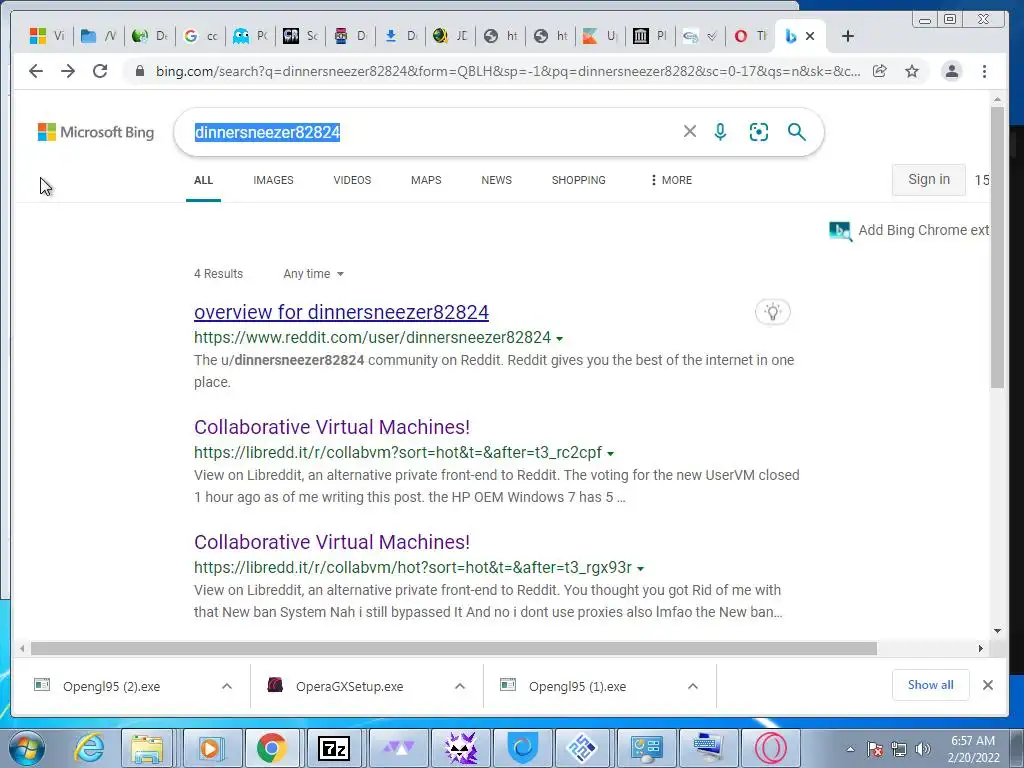Click the padlock site info icon
The image size is (1024, 768).
coord(139,71)
